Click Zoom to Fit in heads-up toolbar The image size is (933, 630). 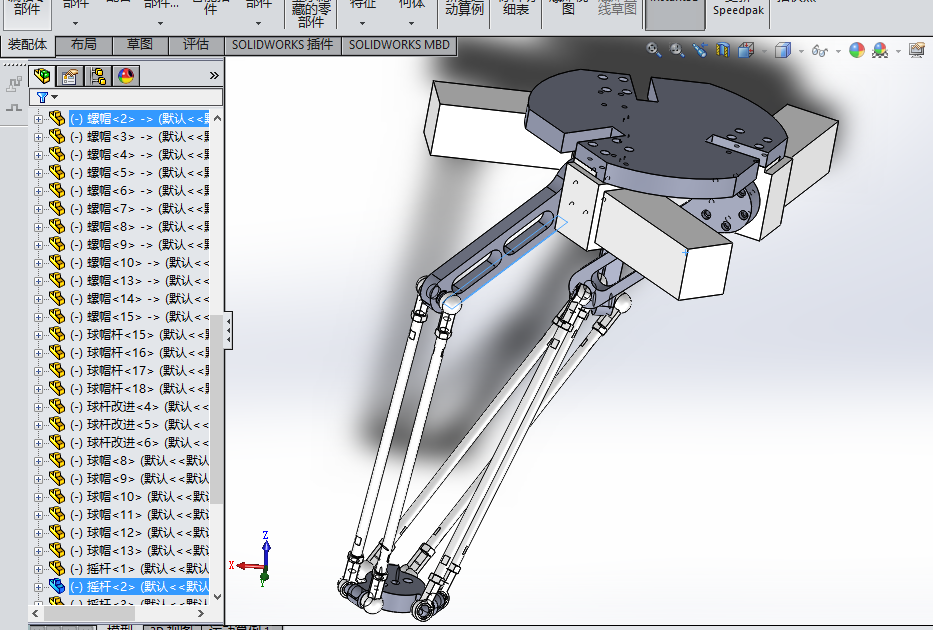coord(653,50)
